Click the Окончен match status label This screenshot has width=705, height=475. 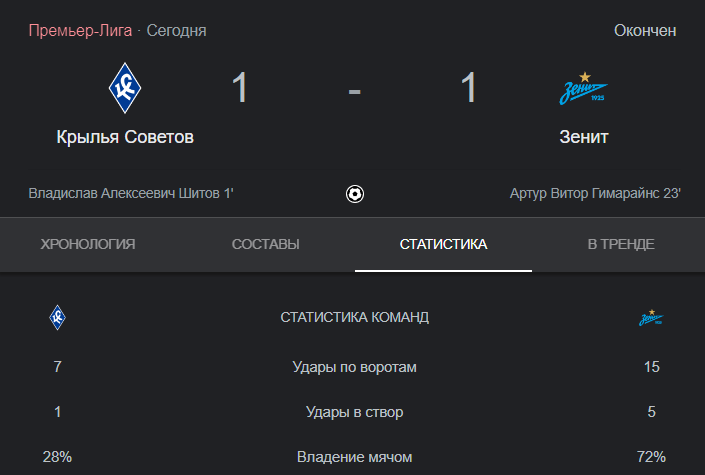(x=645, y=31)
